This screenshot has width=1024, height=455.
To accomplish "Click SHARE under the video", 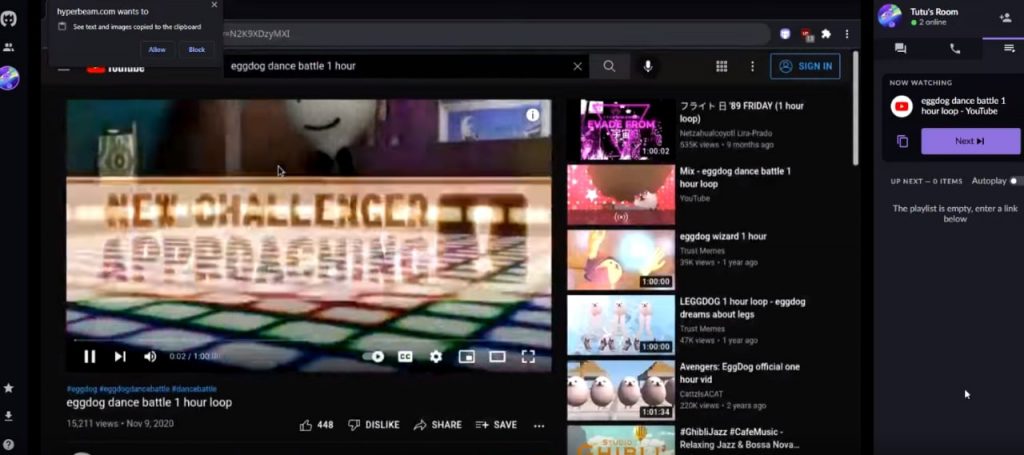I will tap(438, 425).
